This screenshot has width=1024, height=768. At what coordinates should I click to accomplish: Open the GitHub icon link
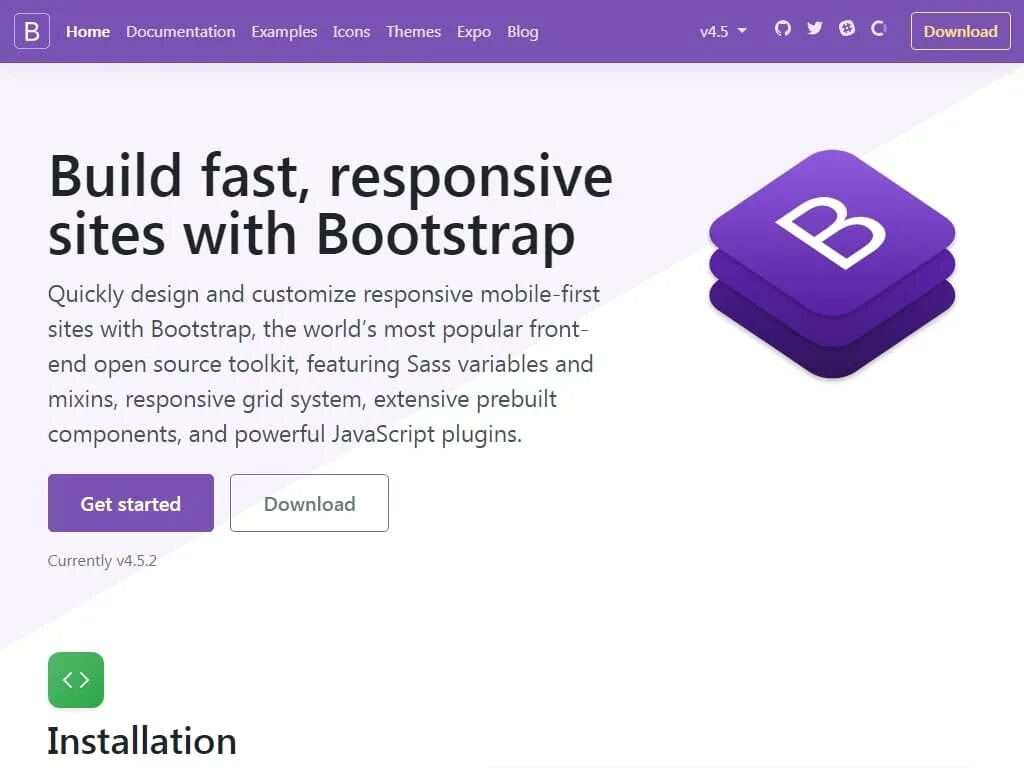click(x=782, y=28)
